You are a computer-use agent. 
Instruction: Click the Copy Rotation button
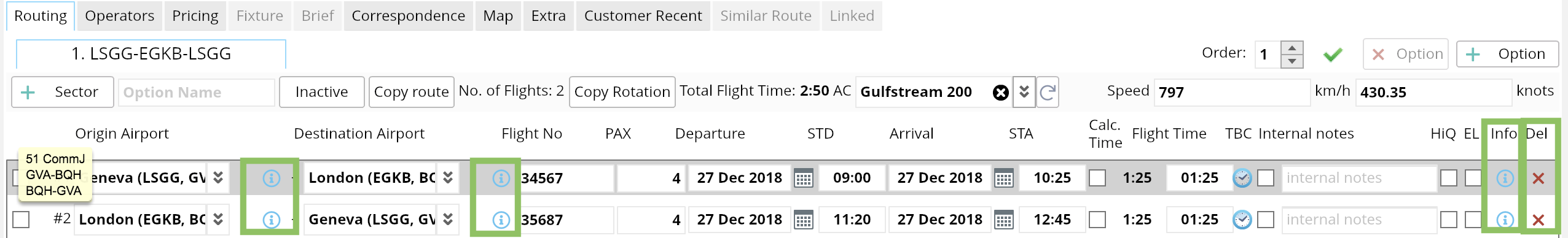[x=622, y=92]
